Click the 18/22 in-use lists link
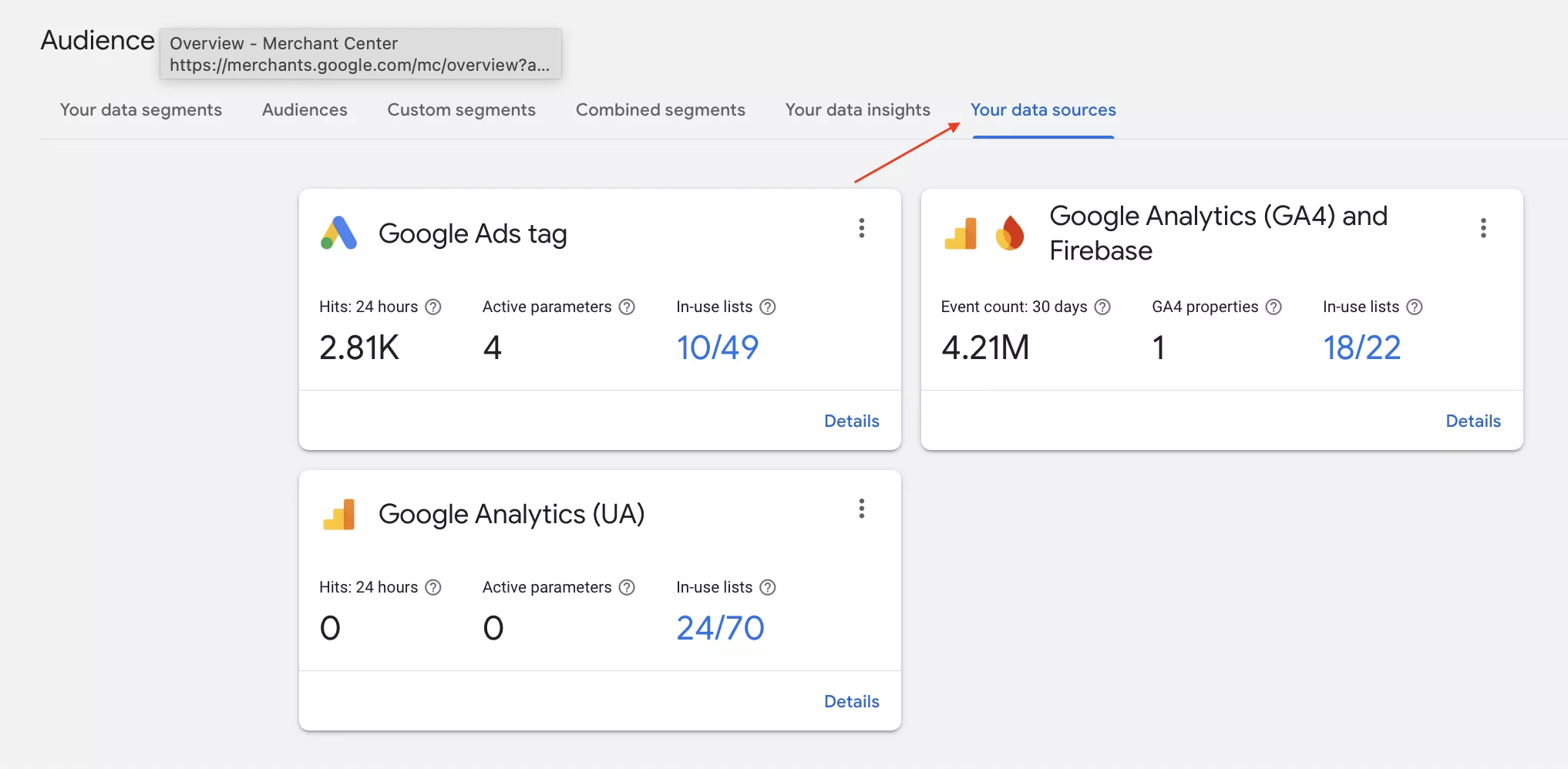The height and width of the screenshot is (769, 1568). (x=1362, y=348)
